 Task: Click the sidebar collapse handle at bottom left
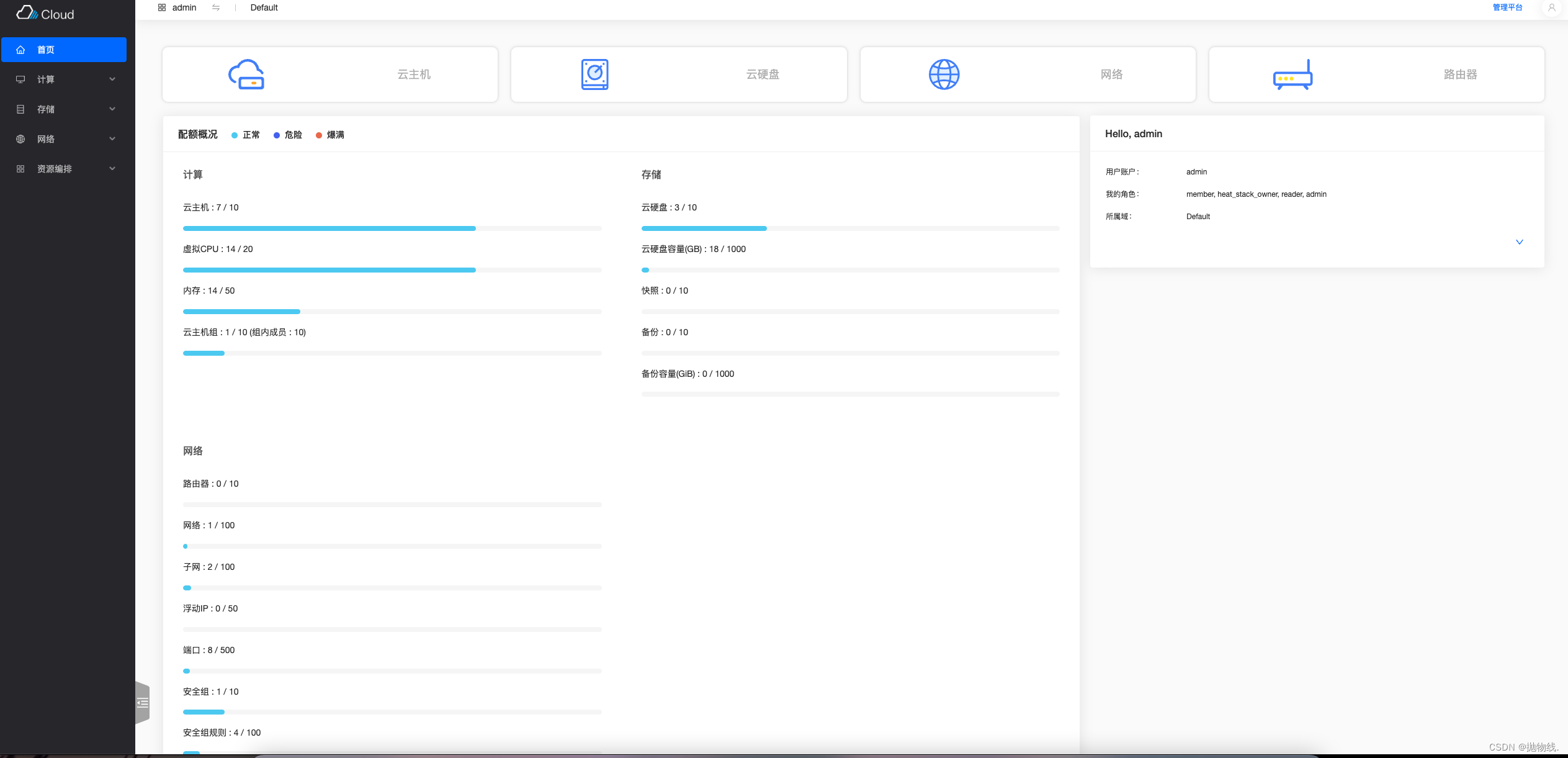point(142,702)
